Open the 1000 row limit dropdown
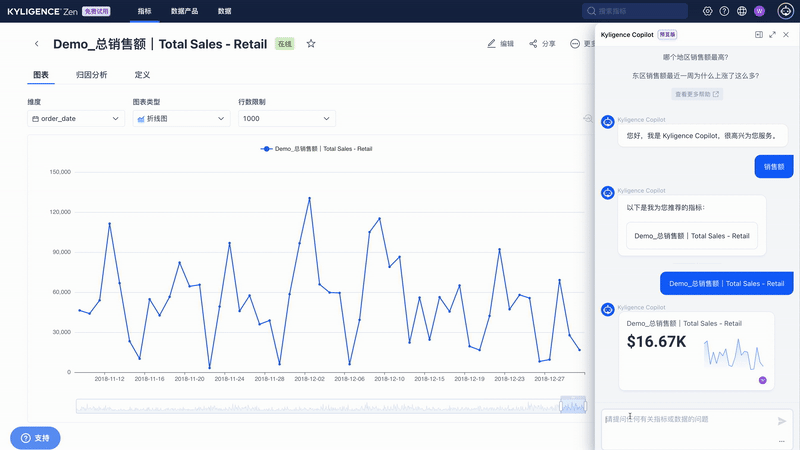This screenshot has width=800, height=450. point(287,118)
